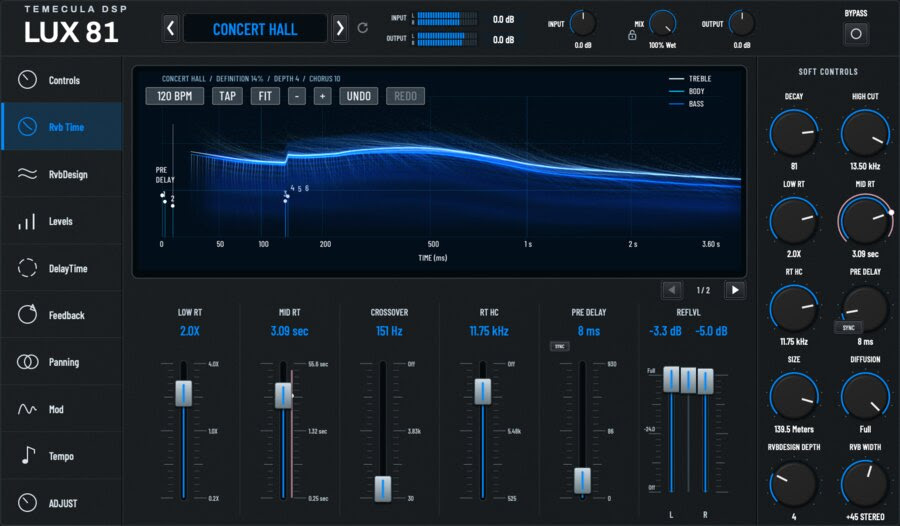Click the LOW RT fader handle
This screenshot has height=526, width=900.
(184, 393)
